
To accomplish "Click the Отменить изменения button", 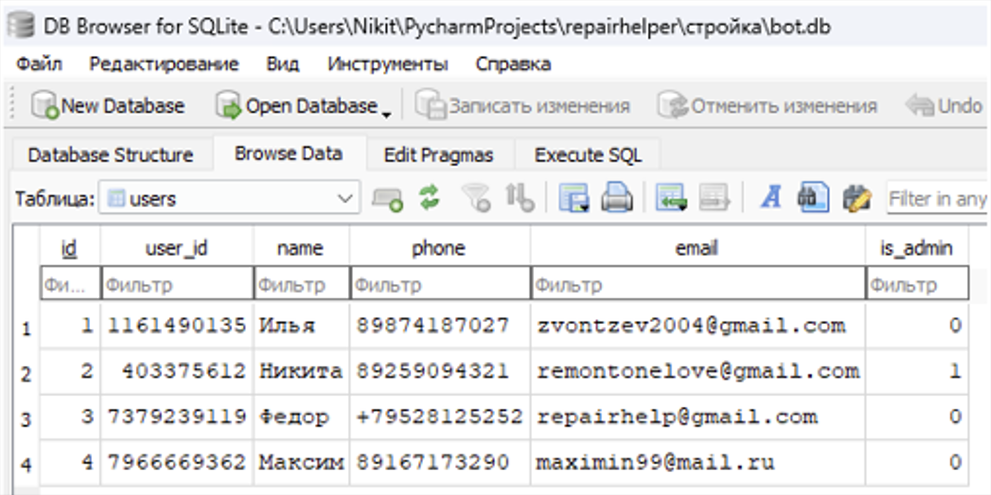I will [x=768, y=106].
